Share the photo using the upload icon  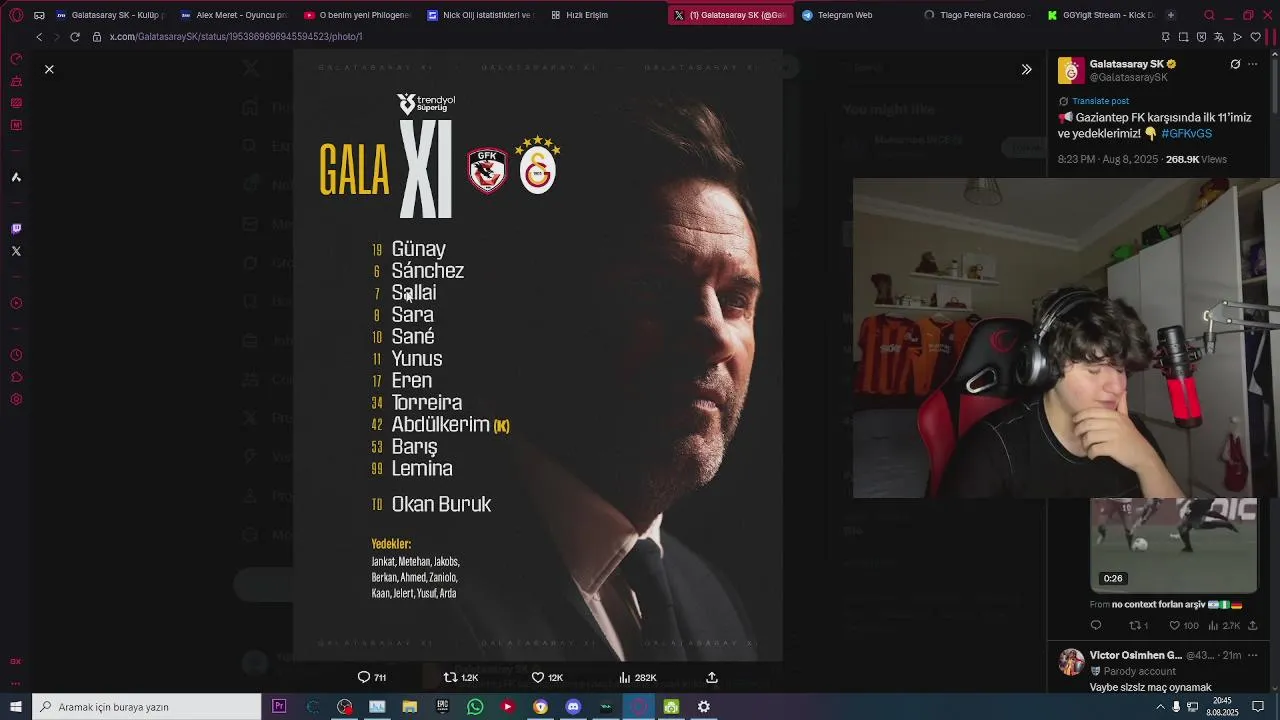coord(712,677)
